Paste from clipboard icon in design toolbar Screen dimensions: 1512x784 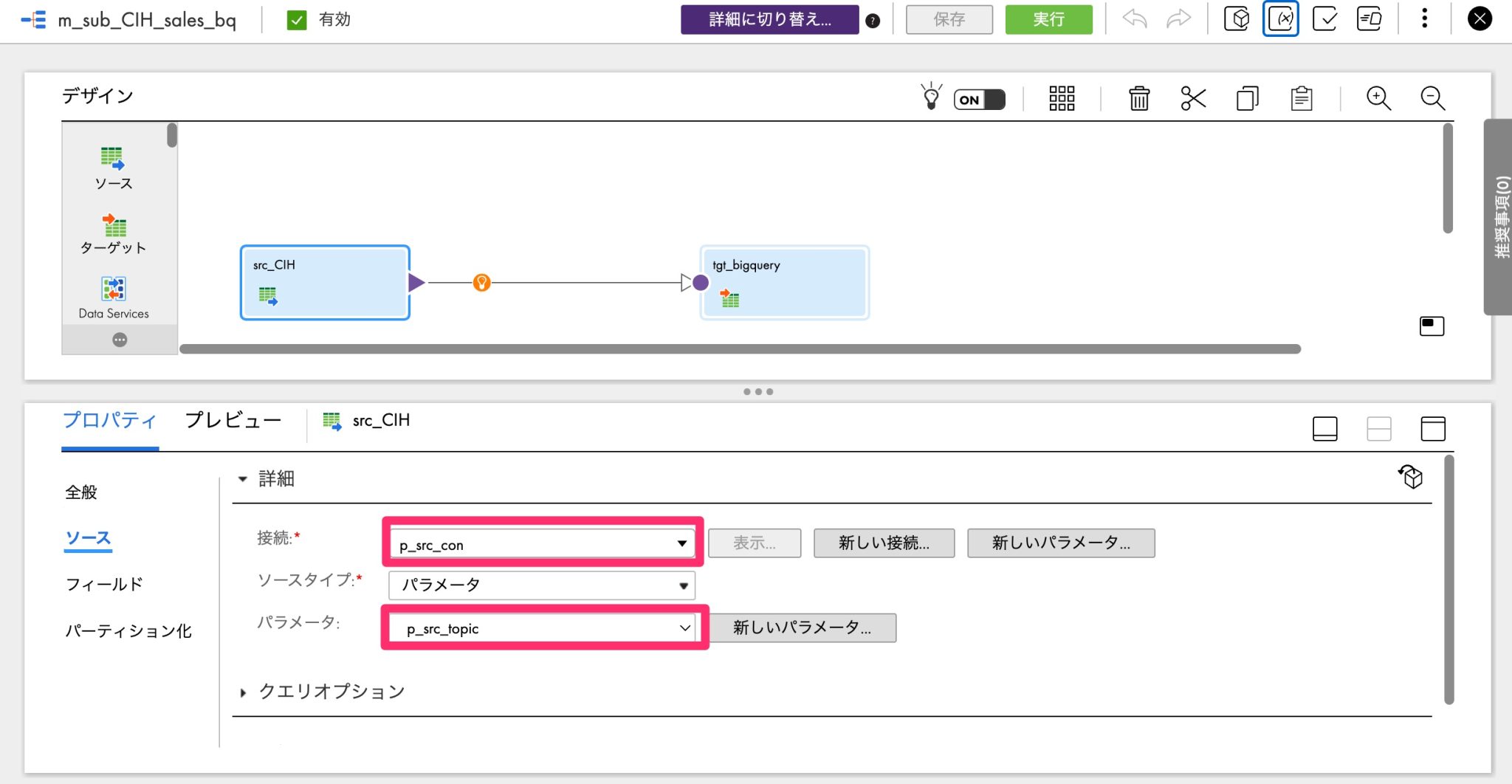click(x=1301, y=98)
